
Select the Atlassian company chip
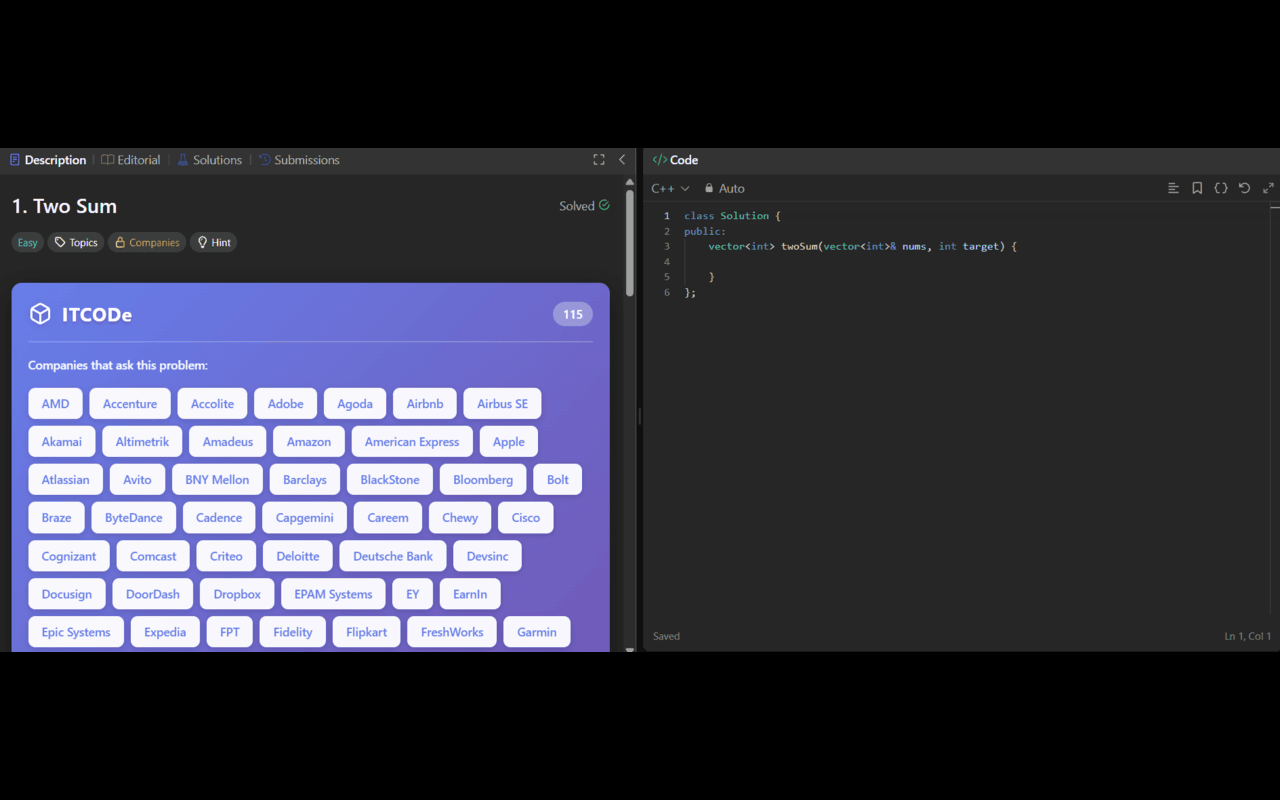tap(66, 480)
